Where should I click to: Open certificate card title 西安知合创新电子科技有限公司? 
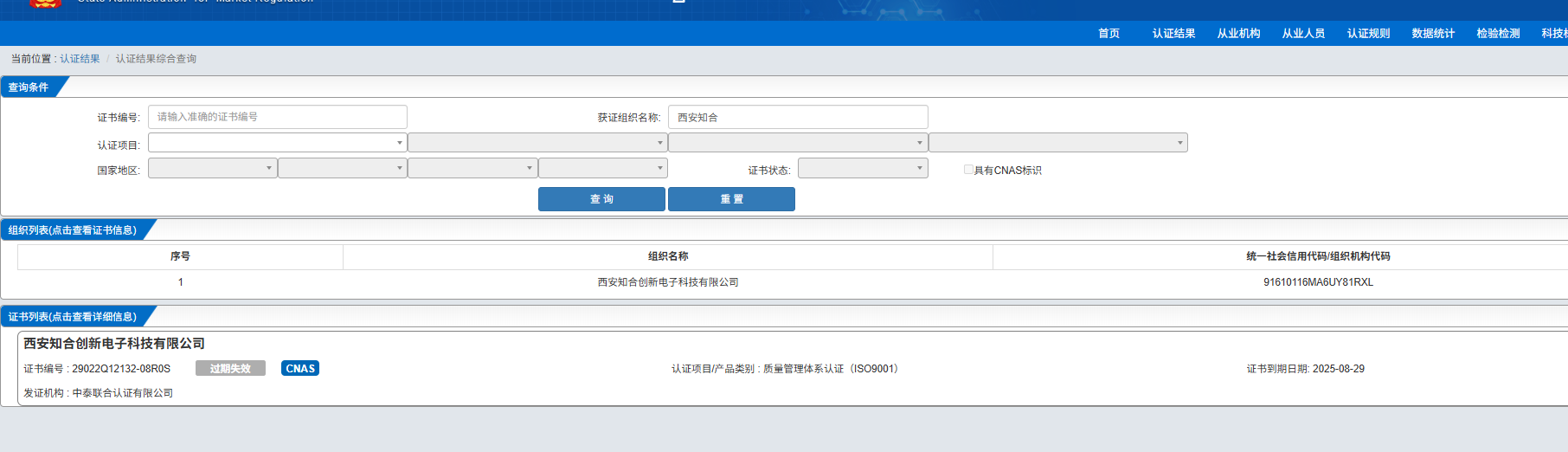point(114,344)
